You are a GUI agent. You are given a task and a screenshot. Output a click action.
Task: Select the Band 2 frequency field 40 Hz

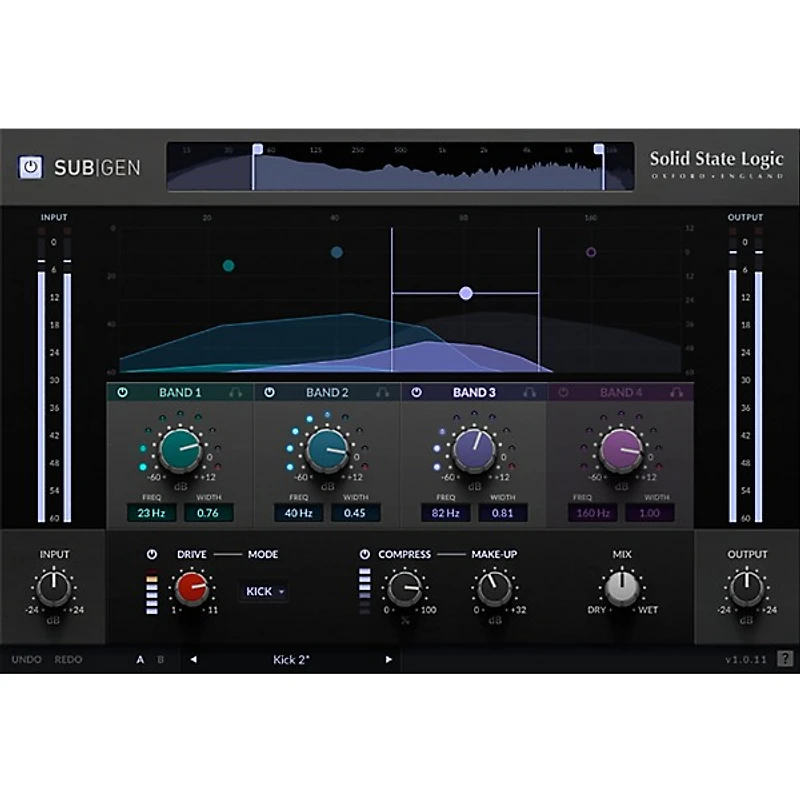298,513
